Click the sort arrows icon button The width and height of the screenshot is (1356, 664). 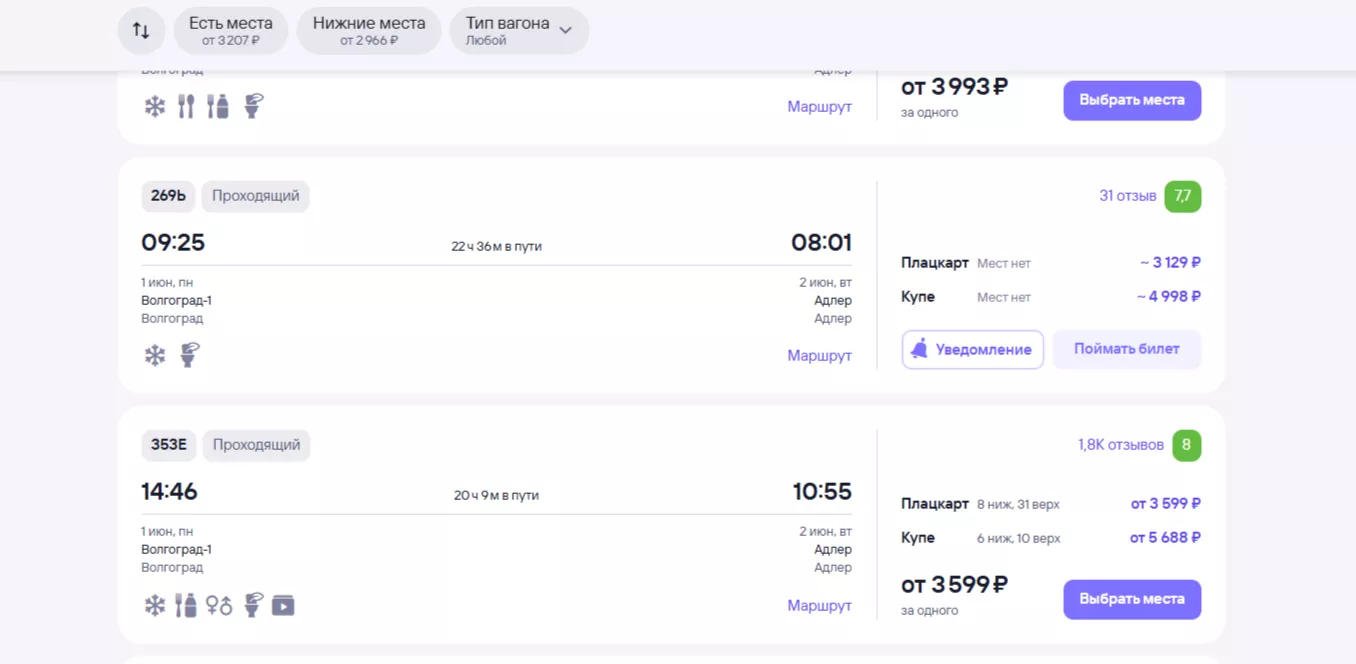[141, 31]
